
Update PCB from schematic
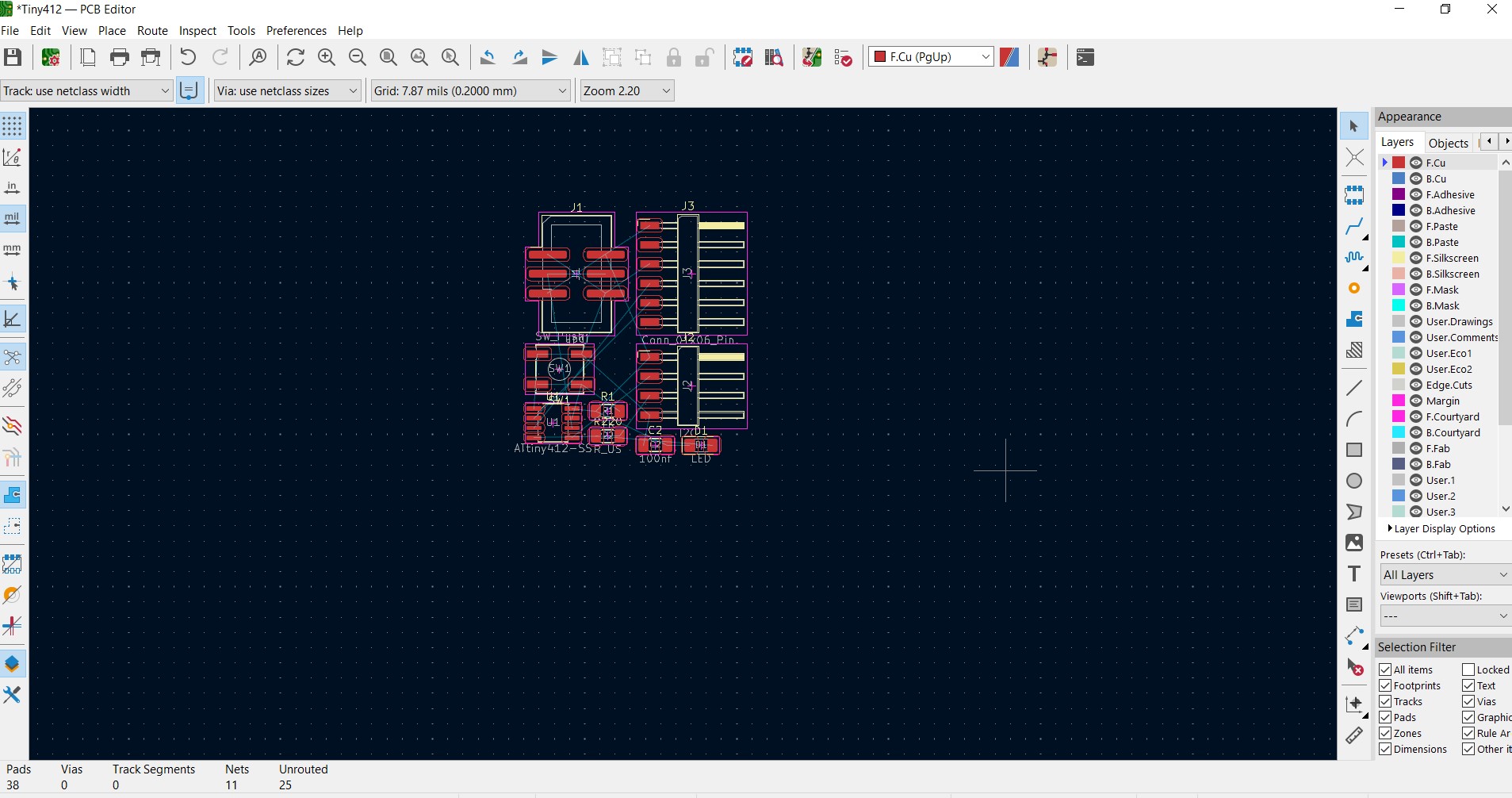pos(812,57)
